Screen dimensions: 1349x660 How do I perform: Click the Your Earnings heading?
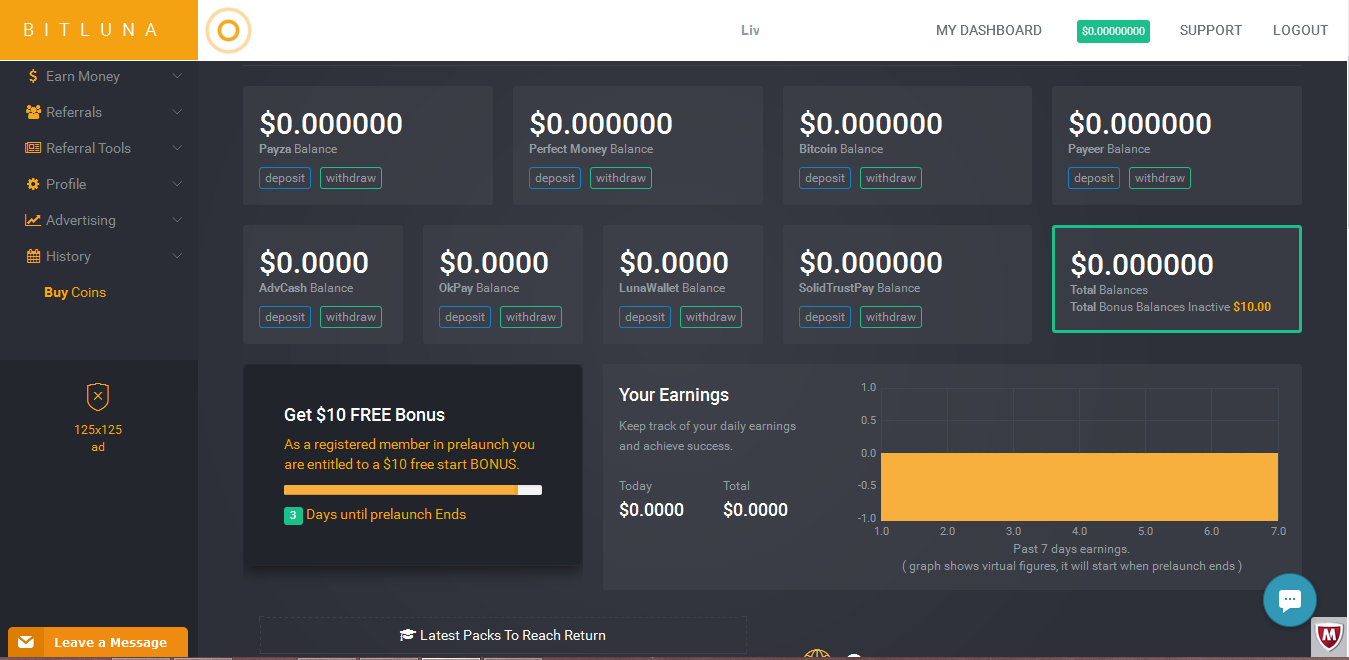click(x=674, y=395)
